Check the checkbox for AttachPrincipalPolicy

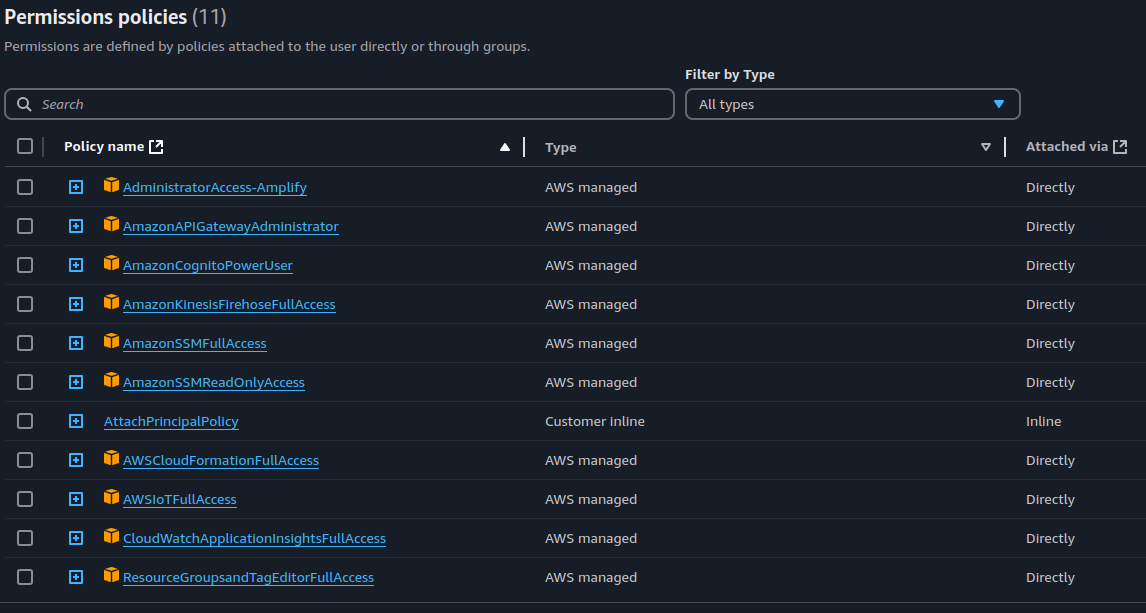tap(25, 420)
